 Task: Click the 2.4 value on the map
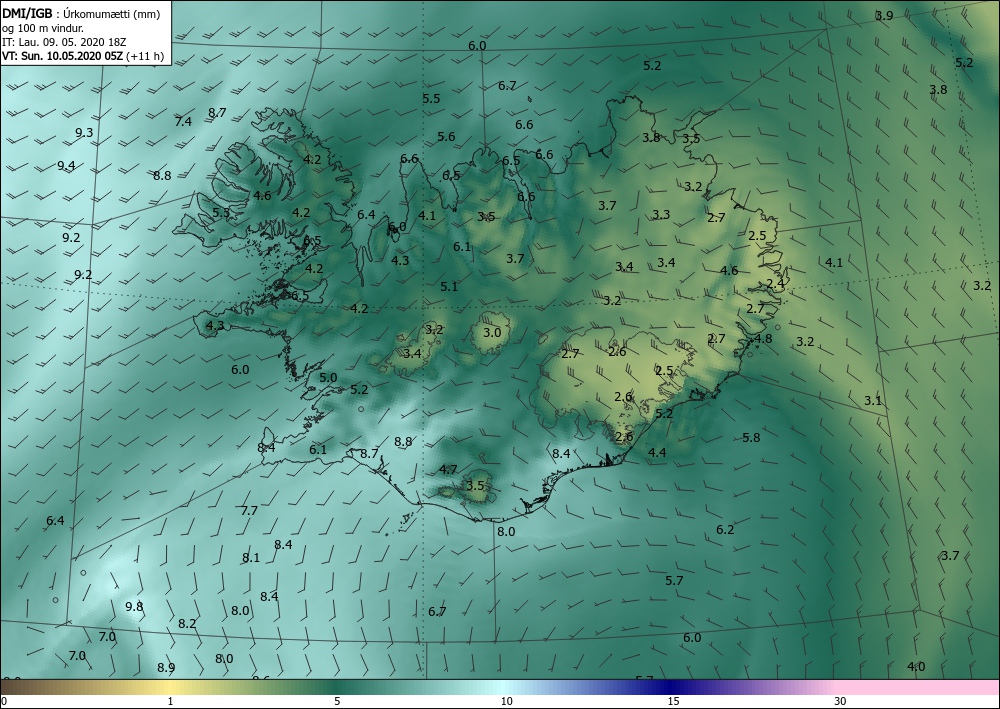[775, 284]
